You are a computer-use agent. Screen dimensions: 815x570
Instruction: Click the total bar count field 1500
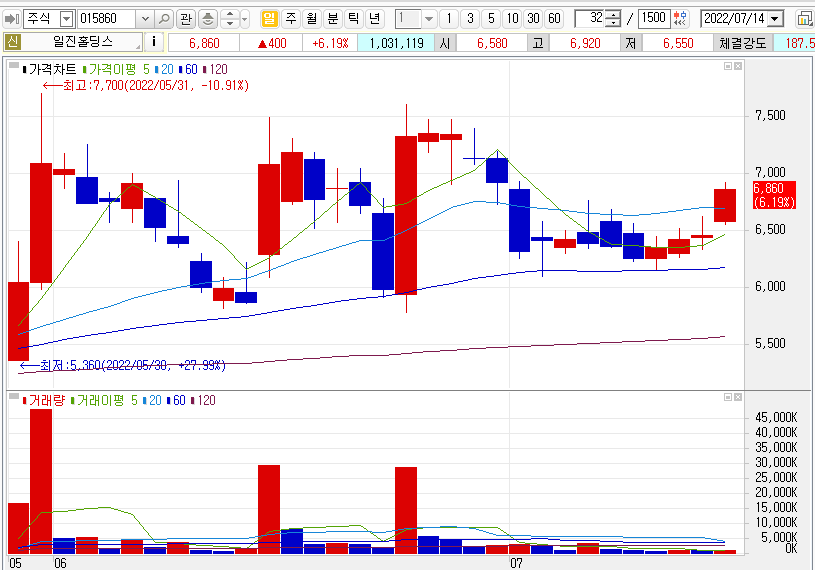pos(654,19)
